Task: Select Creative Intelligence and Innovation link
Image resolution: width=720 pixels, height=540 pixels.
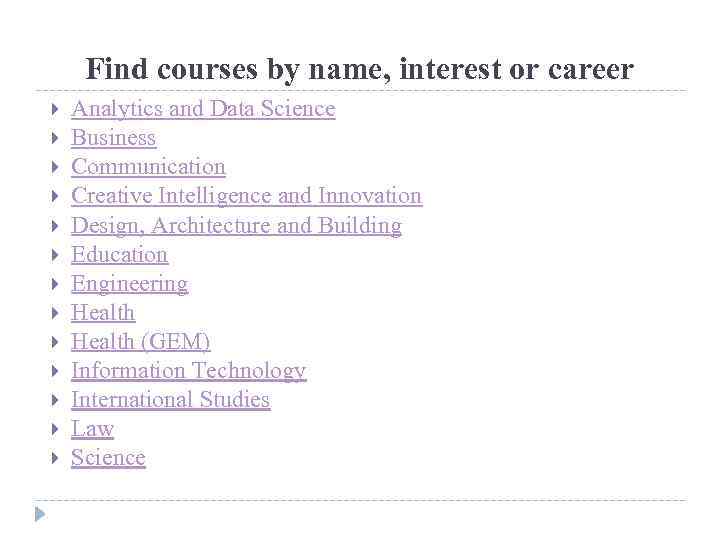Action: (x=246, y=196)
